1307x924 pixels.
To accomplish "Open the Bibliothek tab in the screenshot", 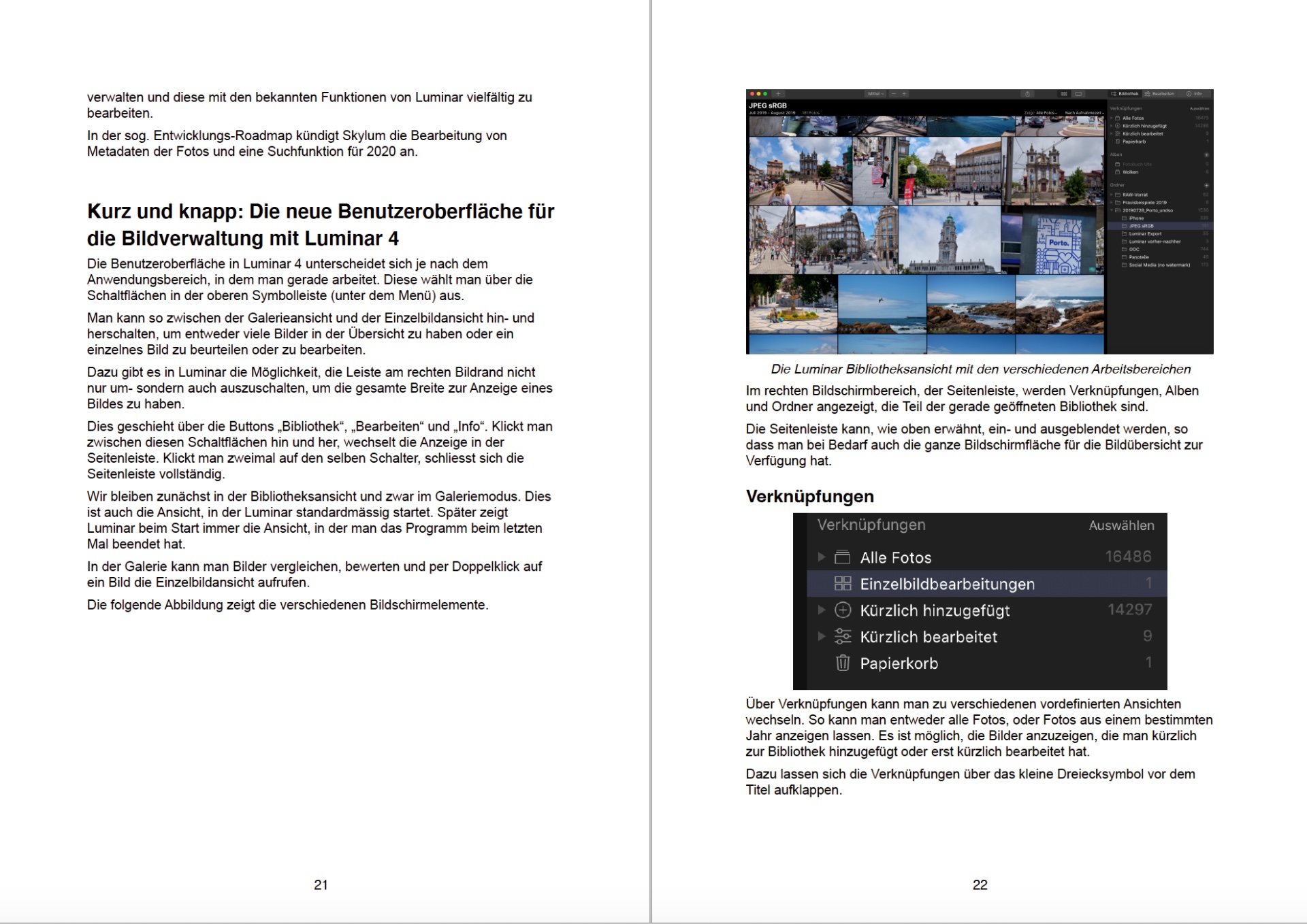I will (x=1125, y=94).
